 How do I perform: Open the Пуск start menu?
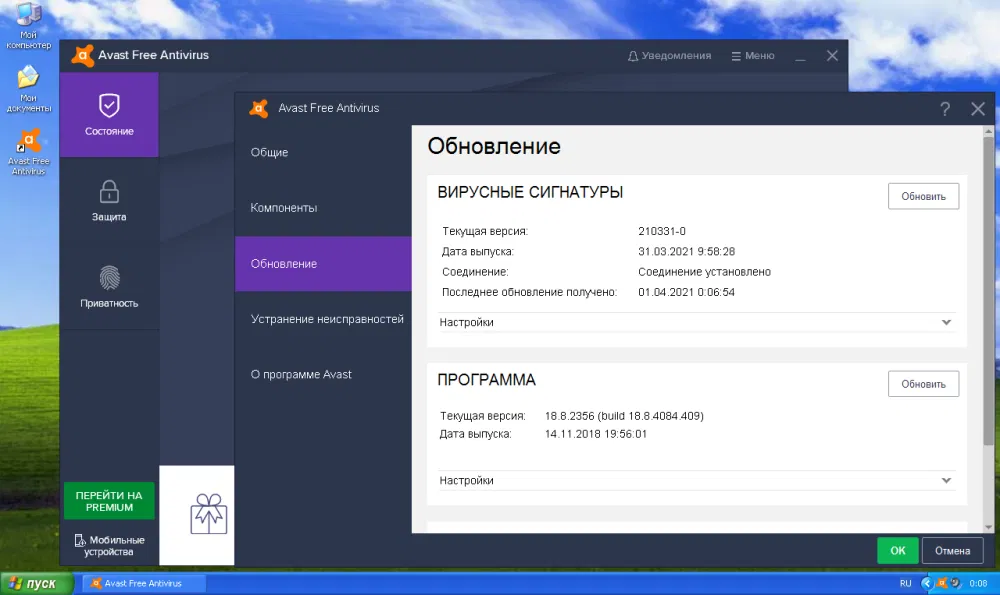point(36,584)
